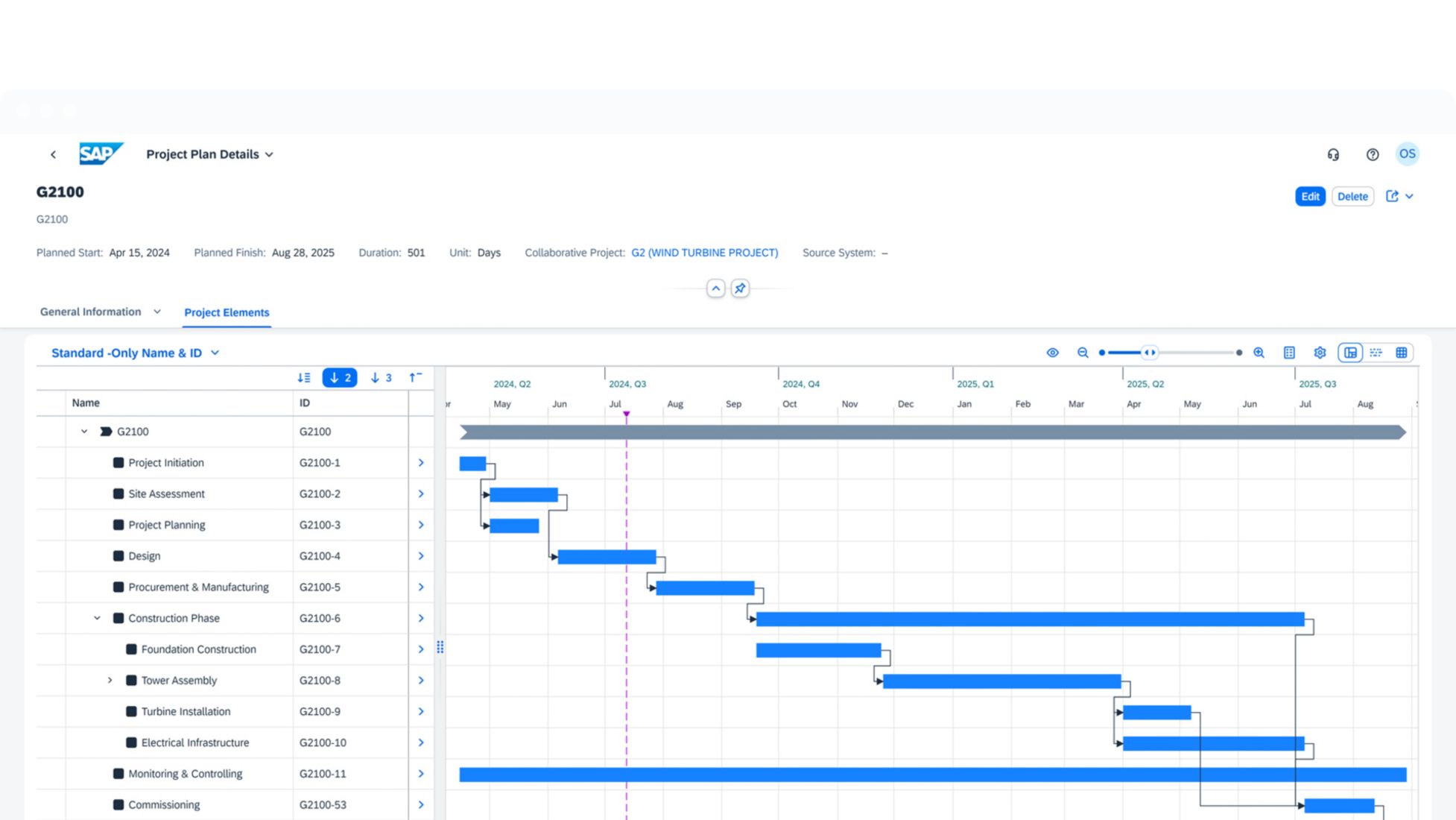The width and height of the screenshot is (1456, 820).
Task: Click the share/export icon
Action: point(1392,196)
